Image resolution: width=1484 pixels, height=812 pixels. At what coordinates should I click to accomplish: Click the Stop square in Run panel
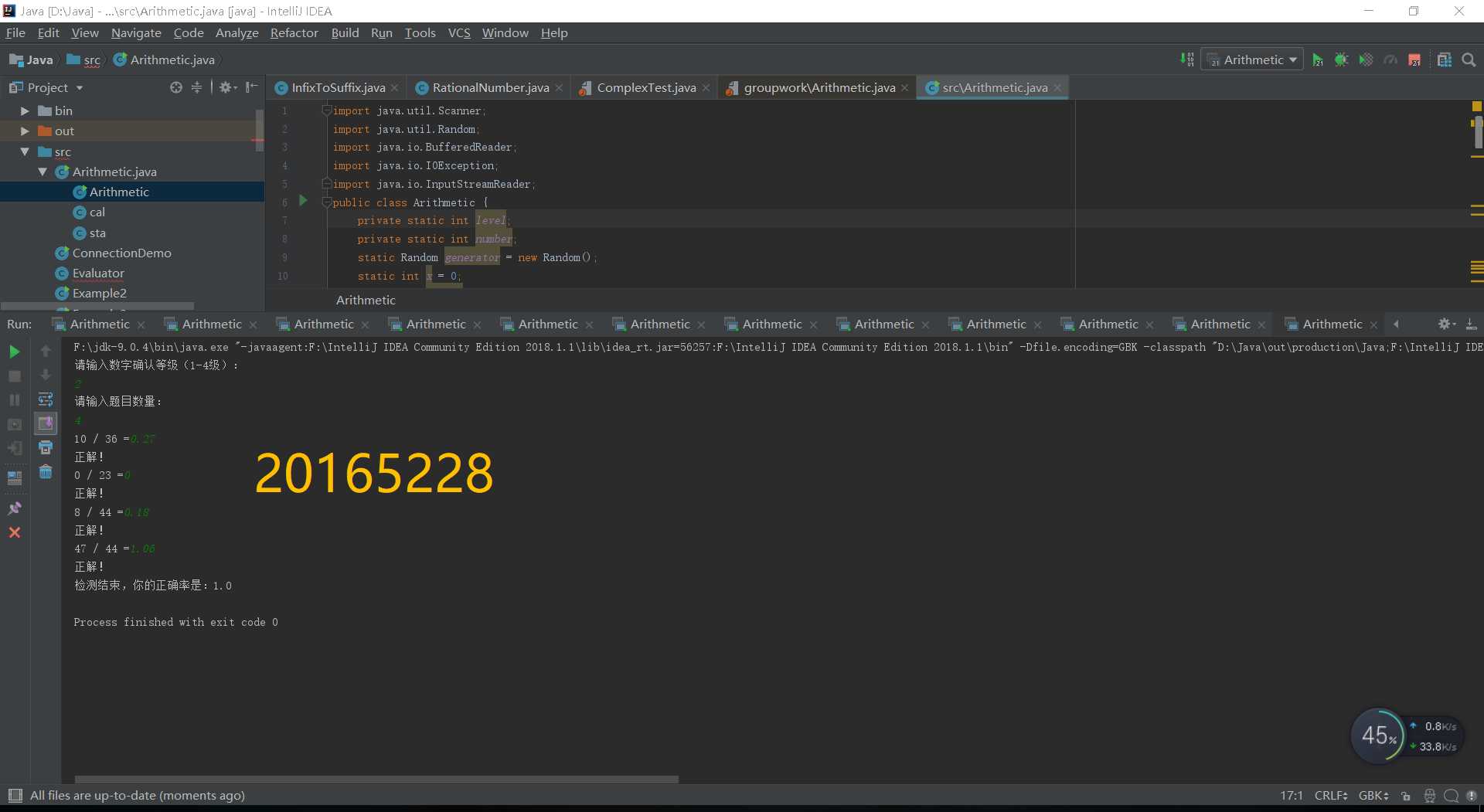click(14, 375)
